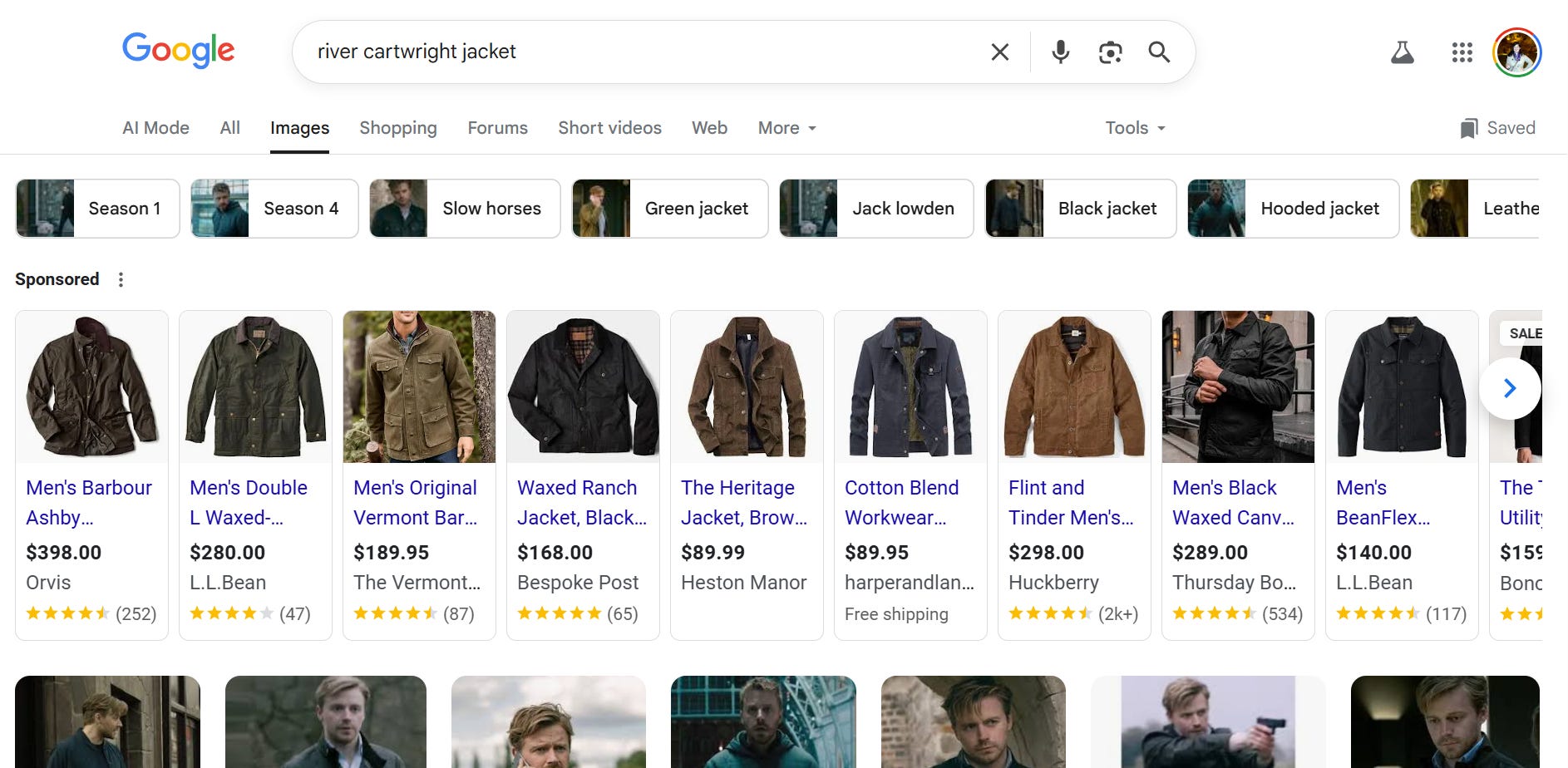The height and width of the screenshot is (768, 1568).
Task: Click the $140.00 L.L.Bean jacket image
Action: coord(1403,386)
